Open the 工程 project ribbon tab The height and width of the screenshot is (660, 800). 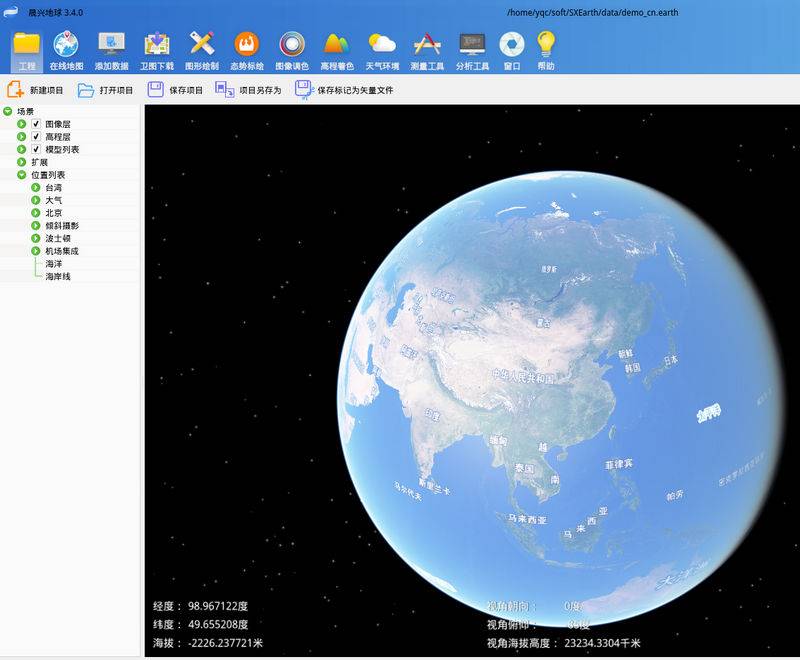tap(27, 50)
